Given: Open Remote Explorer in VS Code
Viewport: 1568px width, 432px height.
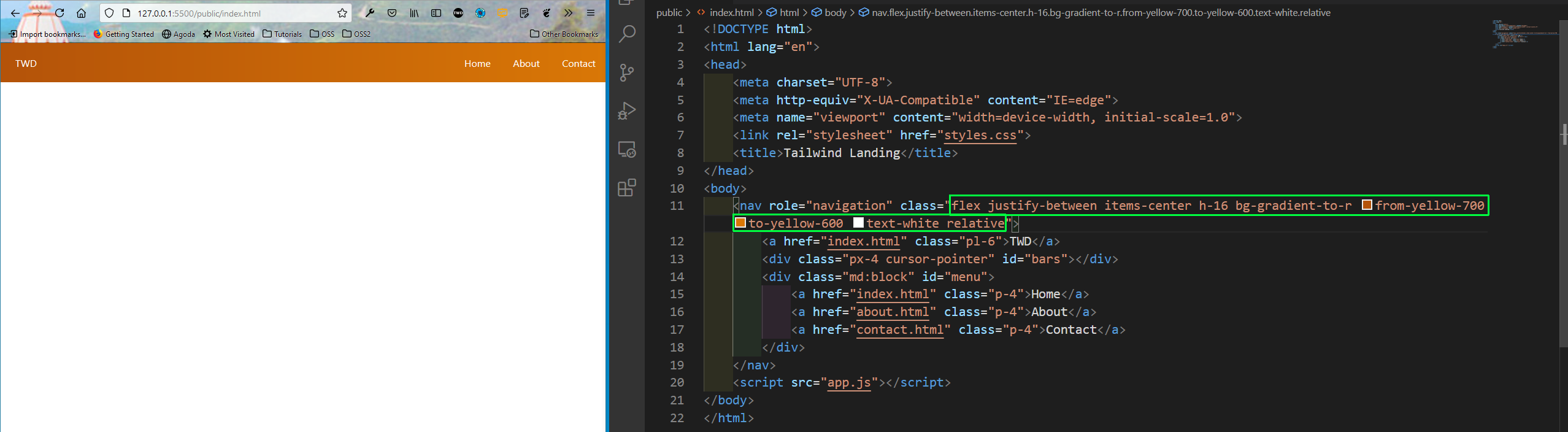Looking at the screenshot, I should pos(627,150).
